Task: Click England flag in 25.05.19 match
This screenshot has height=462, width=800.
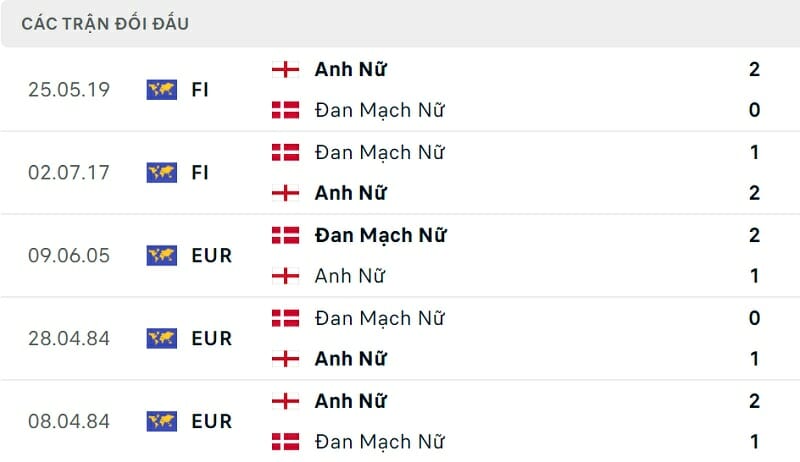Action: [x=285, y=69]
